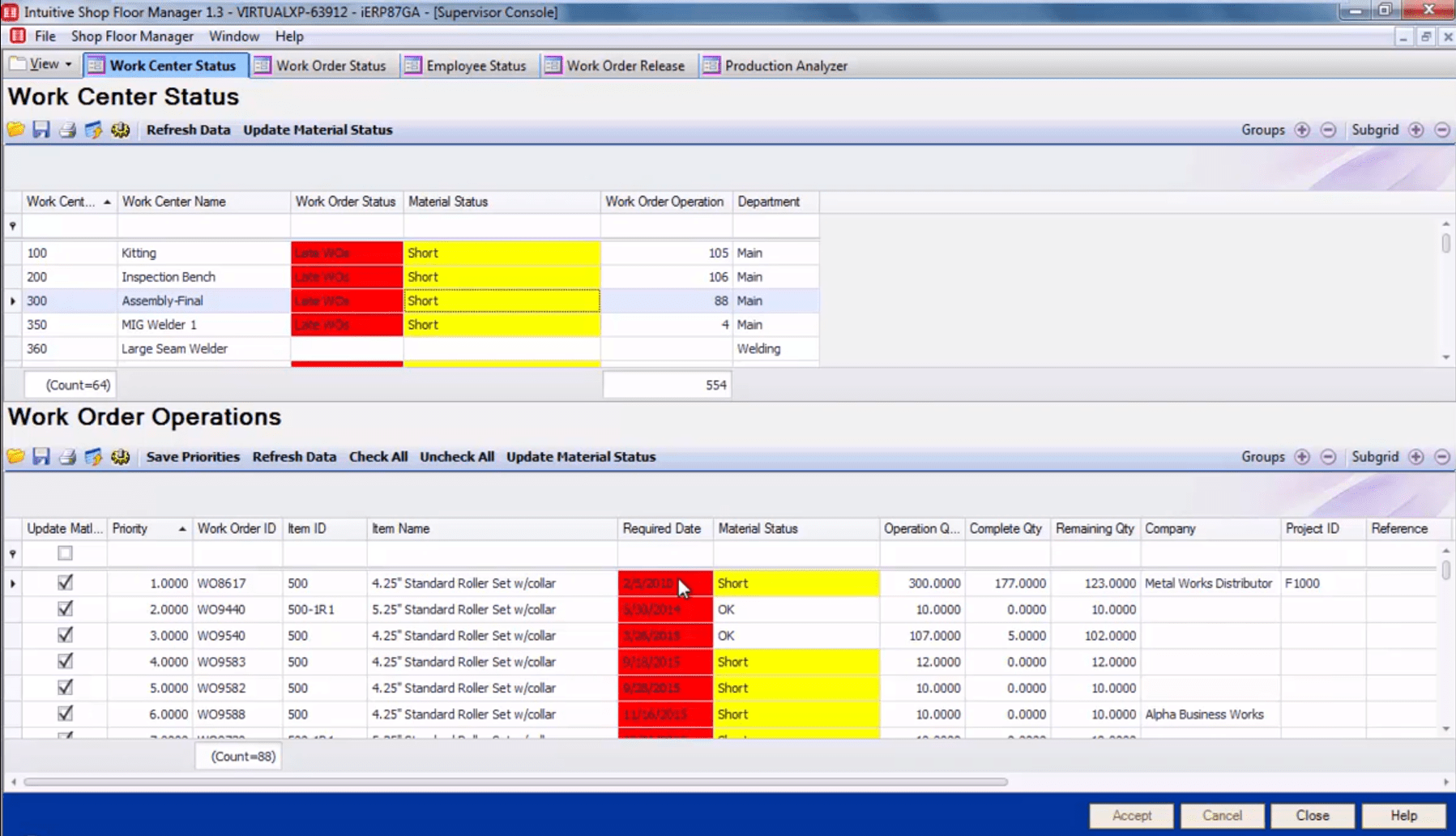Click Refresh Data in Work Center Status
The height and width of the screenshot is (836, 1456).
pos(188,130)
